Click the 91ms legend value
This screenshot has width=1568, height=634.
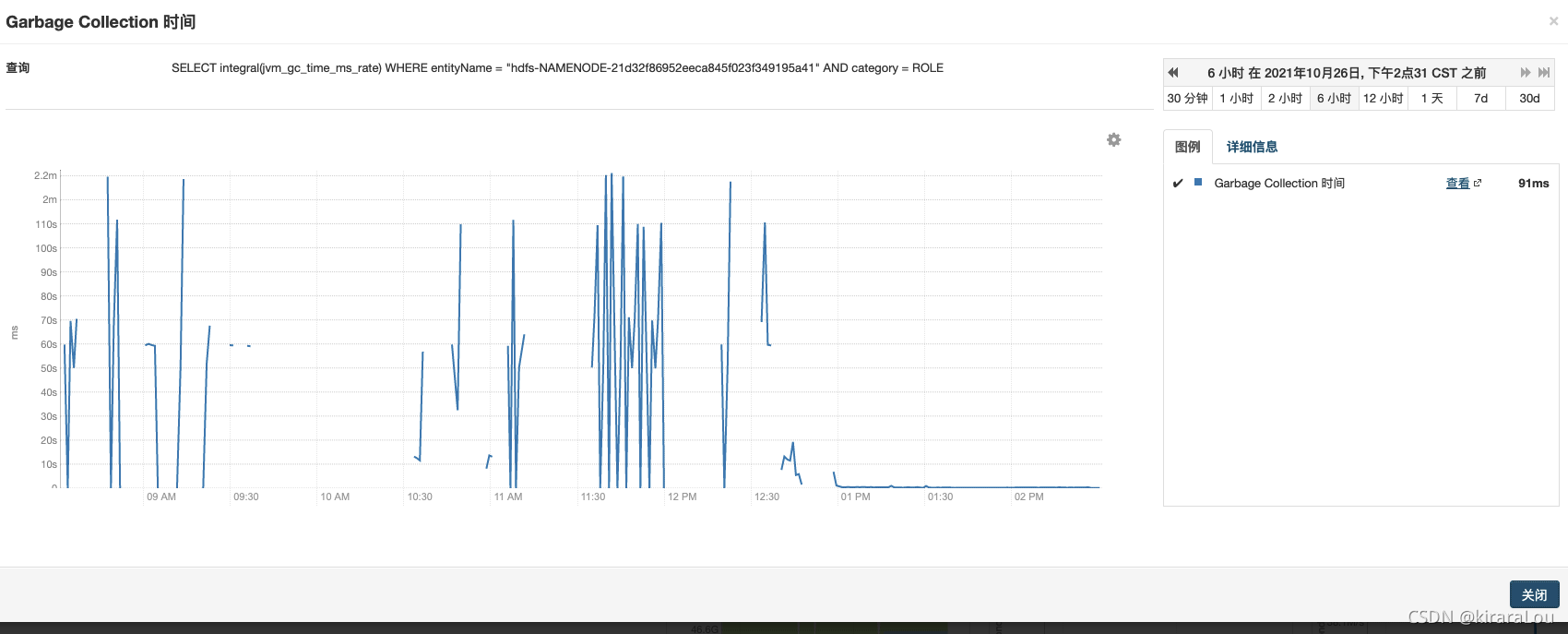pos(1533,184)
